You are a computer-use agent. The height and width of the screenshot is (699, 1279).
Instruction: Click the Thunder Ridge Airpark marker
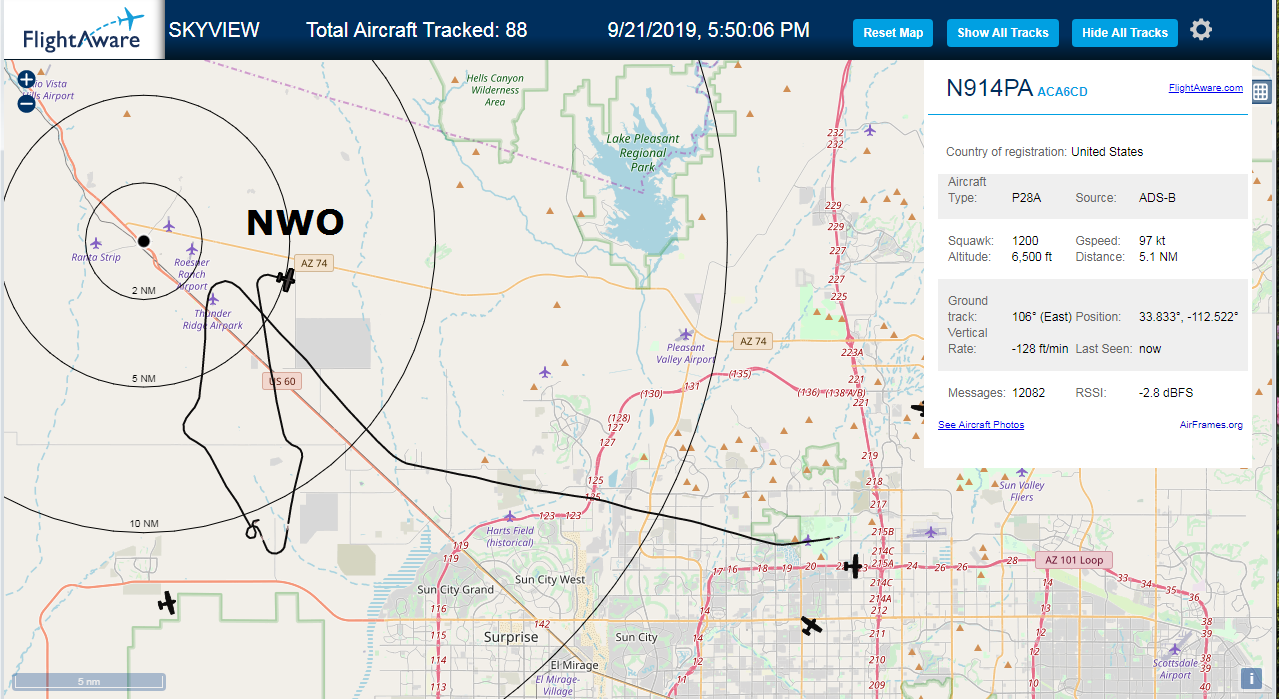(x=212, y=299)
